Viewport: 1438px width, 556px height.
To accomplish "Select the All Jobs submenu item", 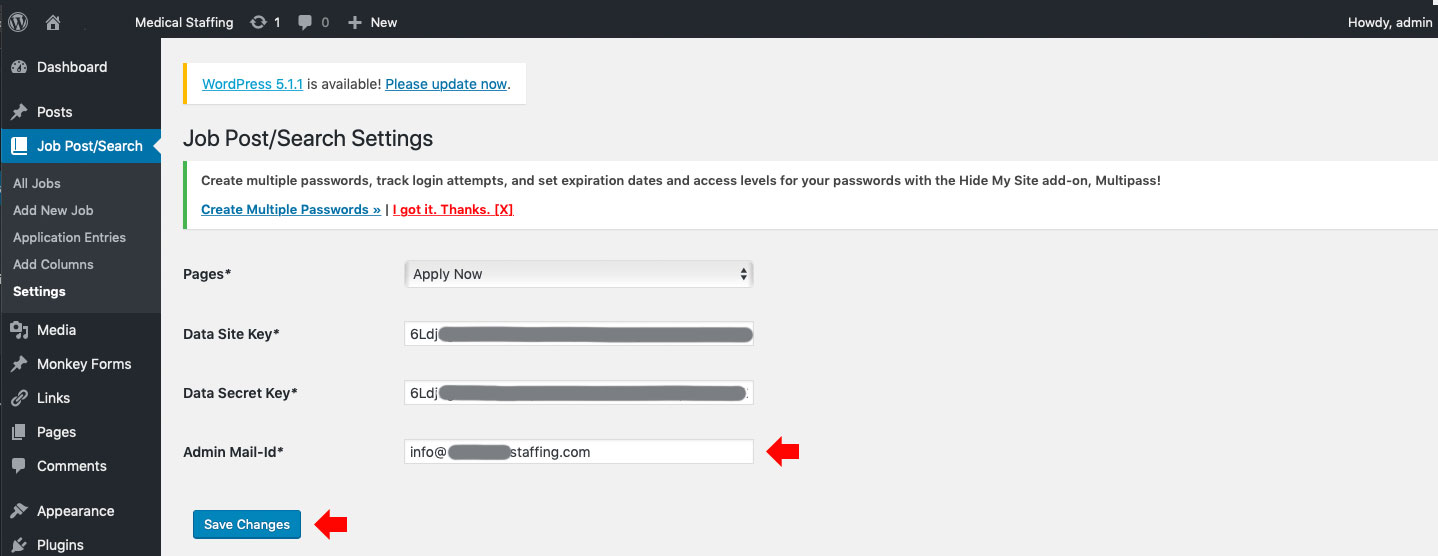I will [37, 183].
